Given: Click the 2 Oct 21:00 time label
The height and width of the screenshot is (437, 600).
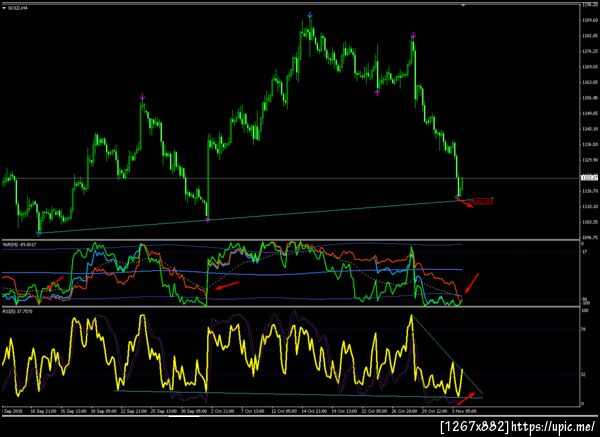Looking at the screenshot, I should pos(222,411).
